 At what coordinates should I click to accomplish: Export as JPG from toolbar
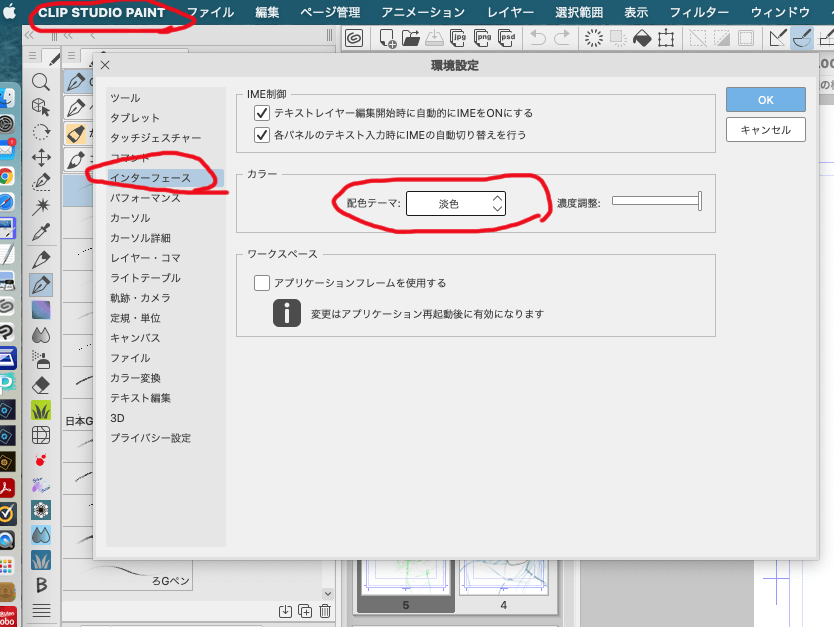click(458, 38)
